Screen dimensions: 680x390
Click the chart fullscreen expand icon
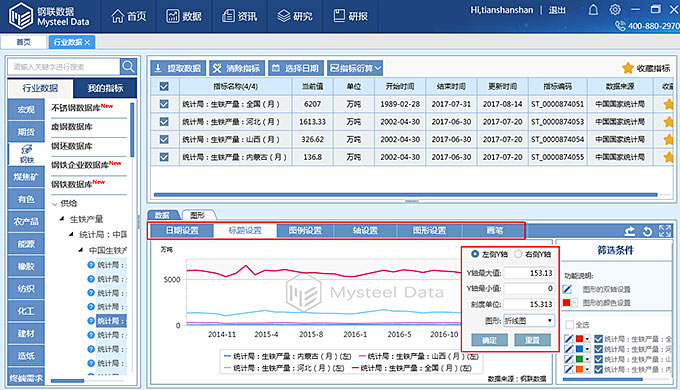coord(665,231)
